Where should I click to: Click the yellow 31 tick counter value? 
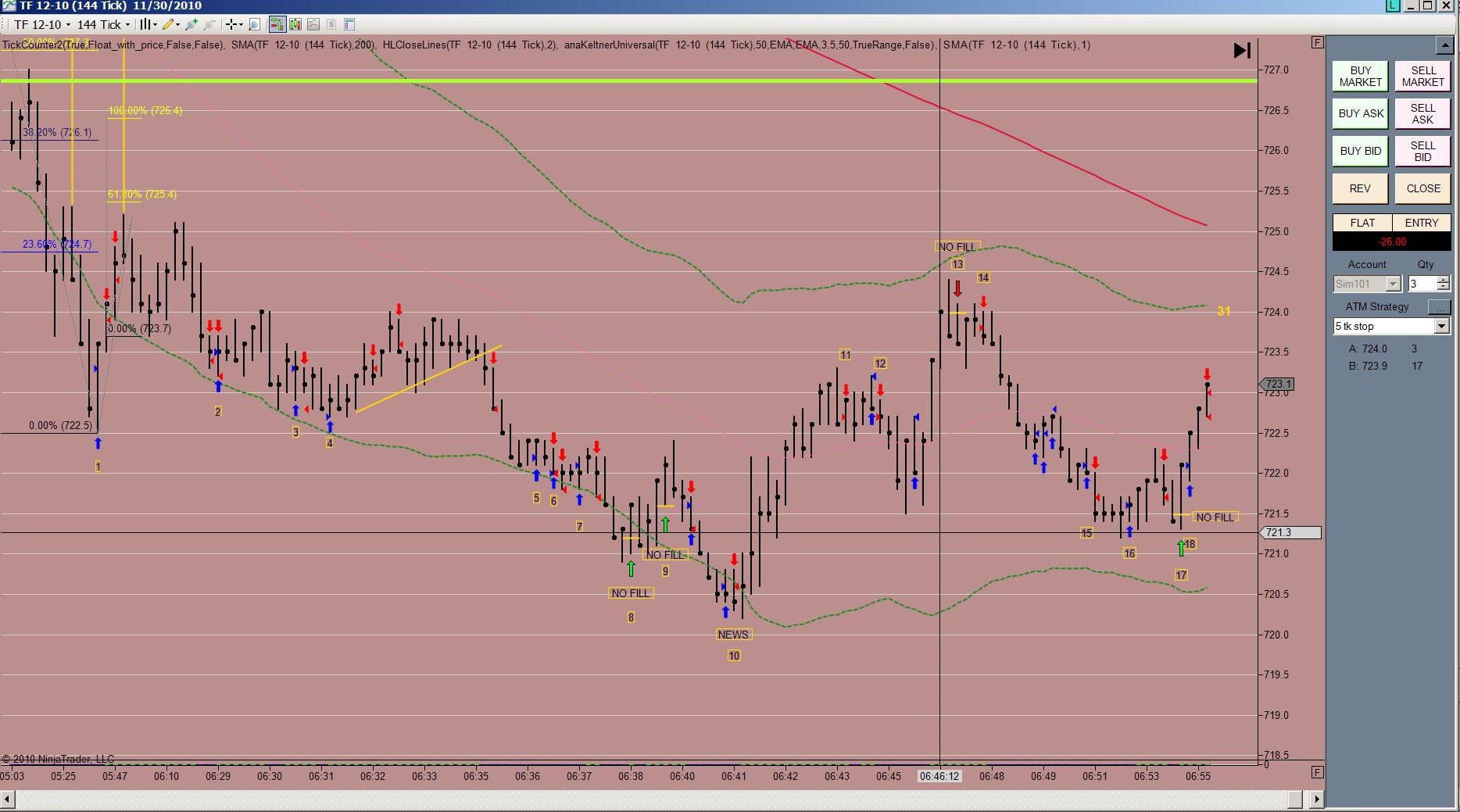point(1224,312)
